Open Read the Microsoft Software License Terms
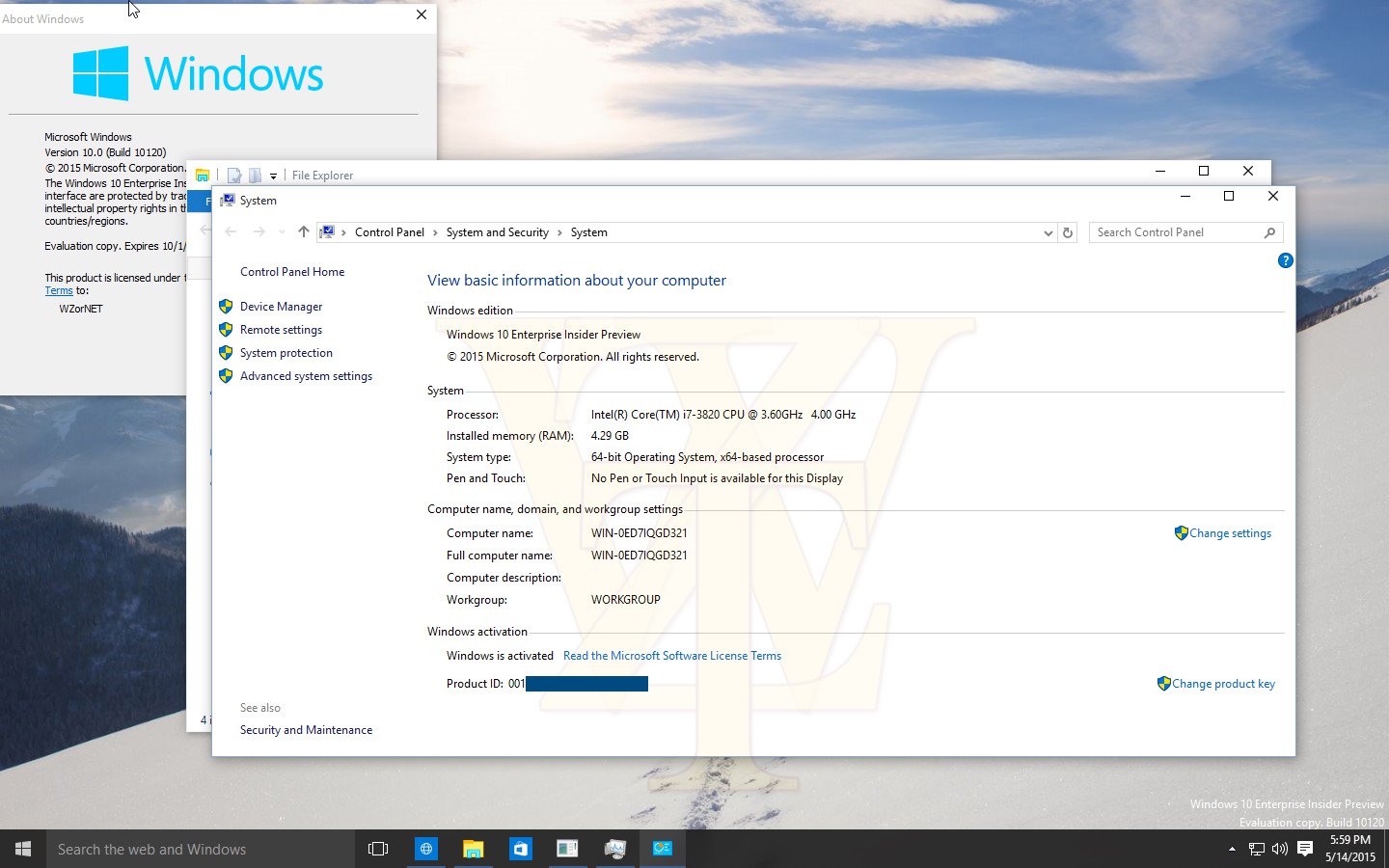The image size is (1389, 868). [672, 656]
